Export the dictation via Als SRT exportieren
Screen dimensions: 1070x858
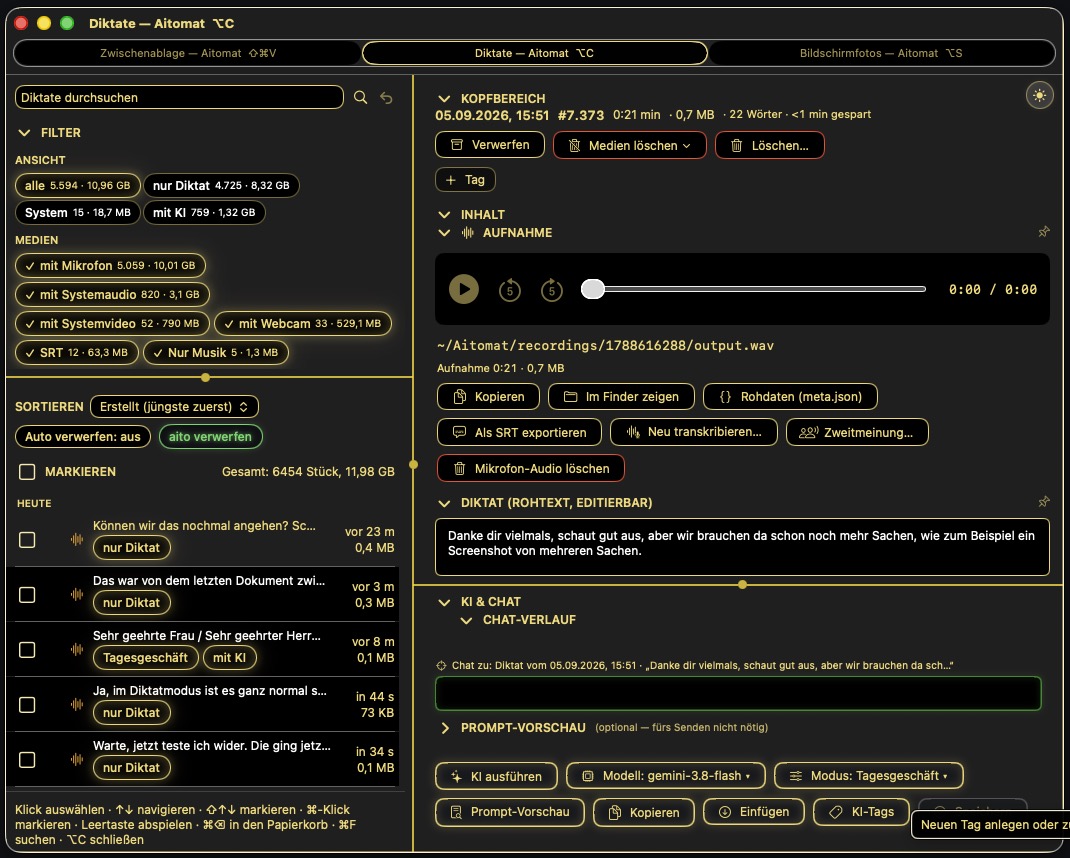click(x=519, y=432)
